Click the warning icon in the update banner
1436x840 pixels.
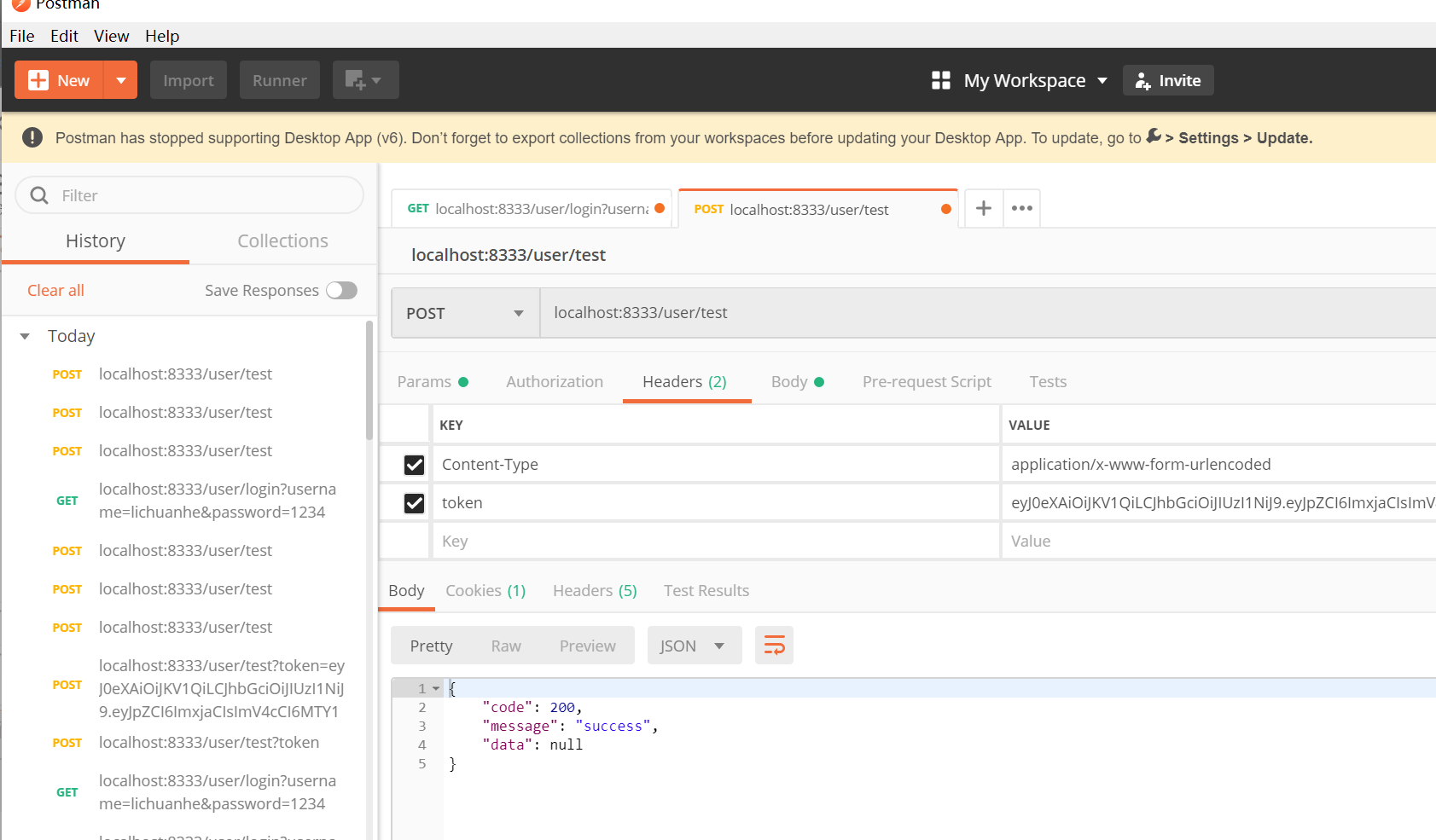pyautogui.click(x=32, y=137)
